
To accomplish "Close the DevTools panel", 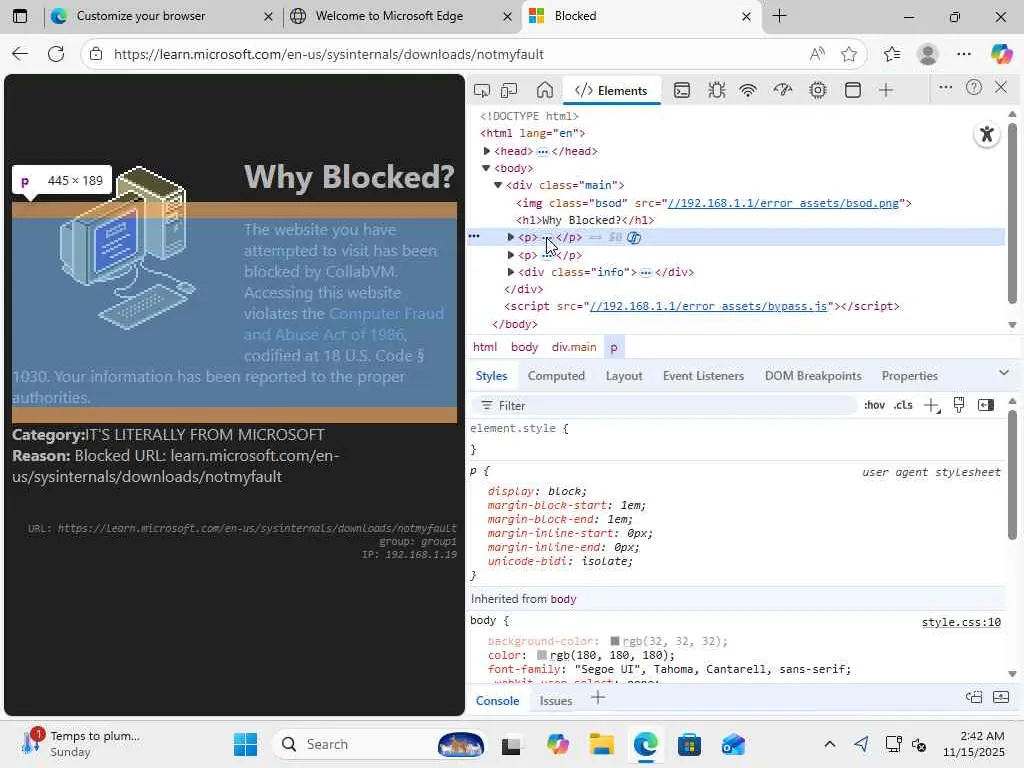I will pos(1001,87).
